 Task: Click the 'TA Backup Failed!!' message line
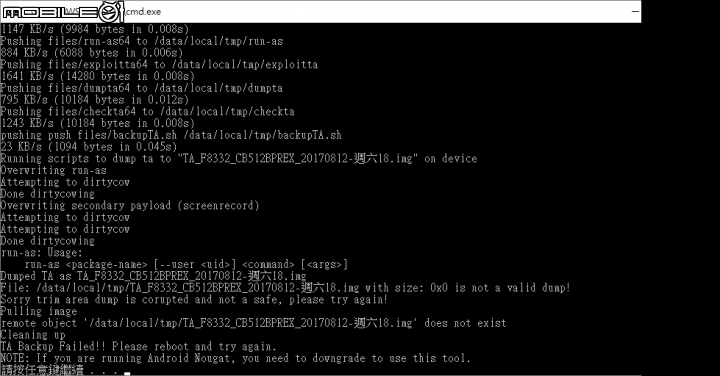coord(138,347)
